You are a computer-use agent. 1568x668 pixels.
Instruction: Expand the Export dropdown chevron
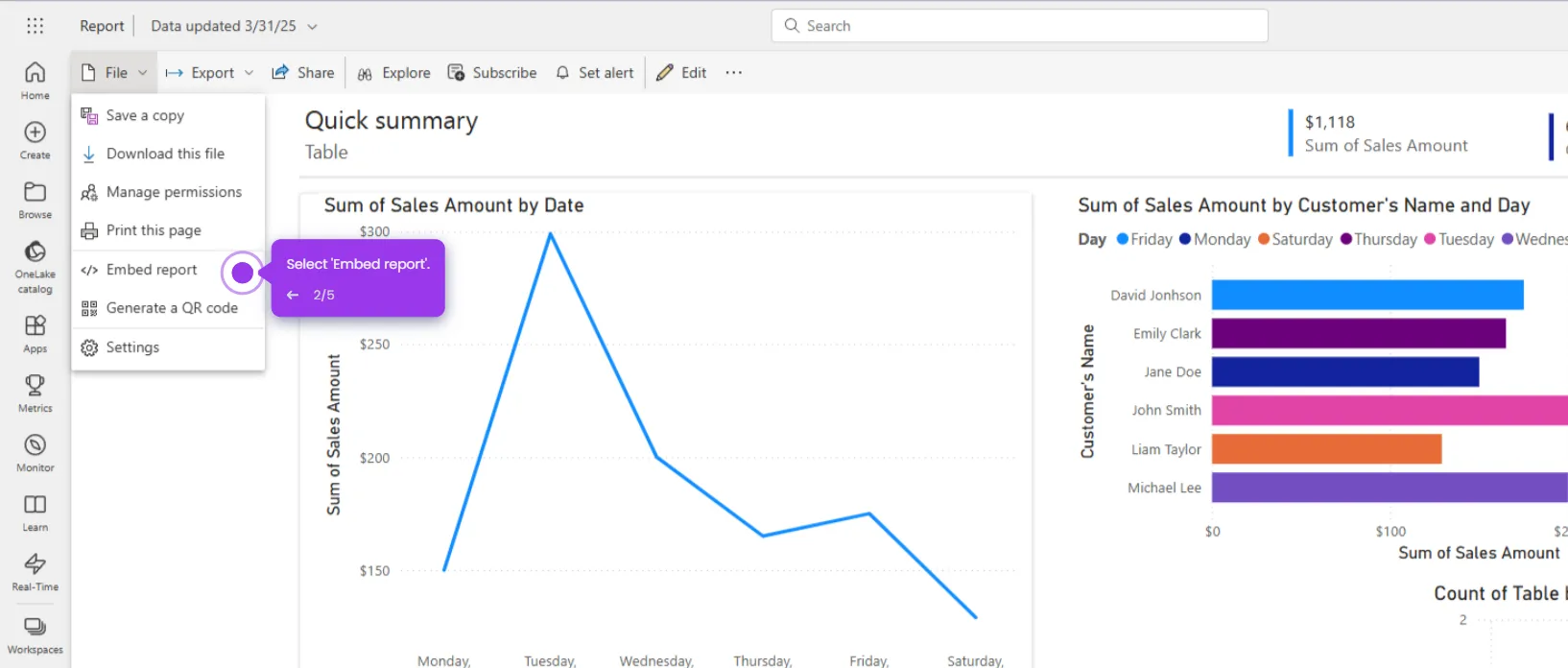click(x=249, y=73)
